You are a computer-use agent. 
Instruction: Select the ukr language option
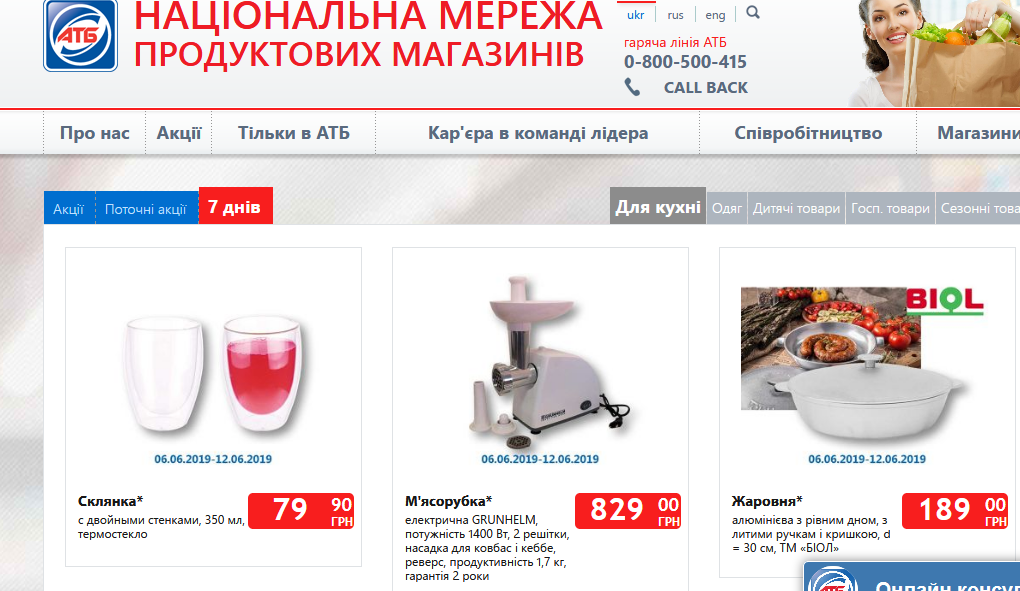636,15
